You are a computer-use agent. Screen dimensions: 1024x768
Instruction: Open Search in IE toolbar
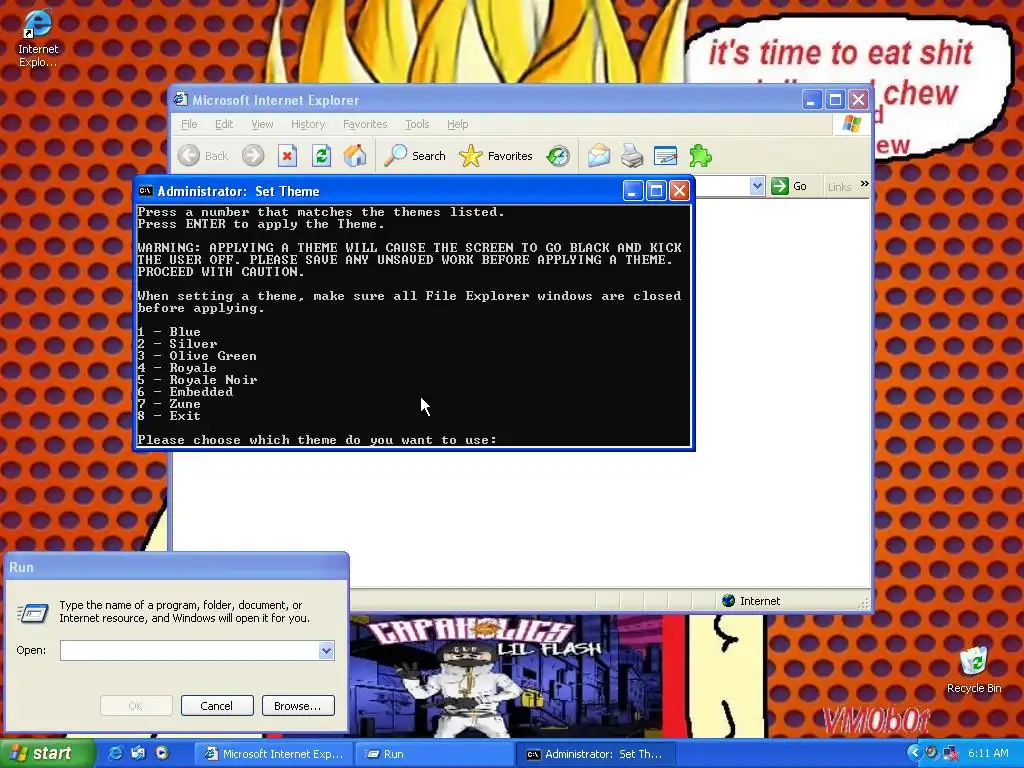pos(415,155)
